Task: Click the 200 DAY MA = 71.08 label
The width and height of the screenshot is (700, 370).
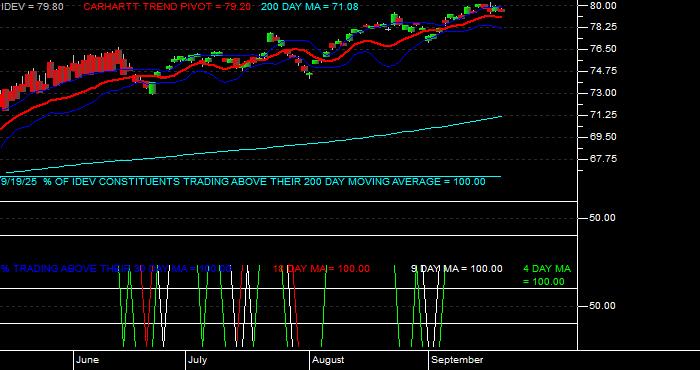Action: (x=310, y=7)
